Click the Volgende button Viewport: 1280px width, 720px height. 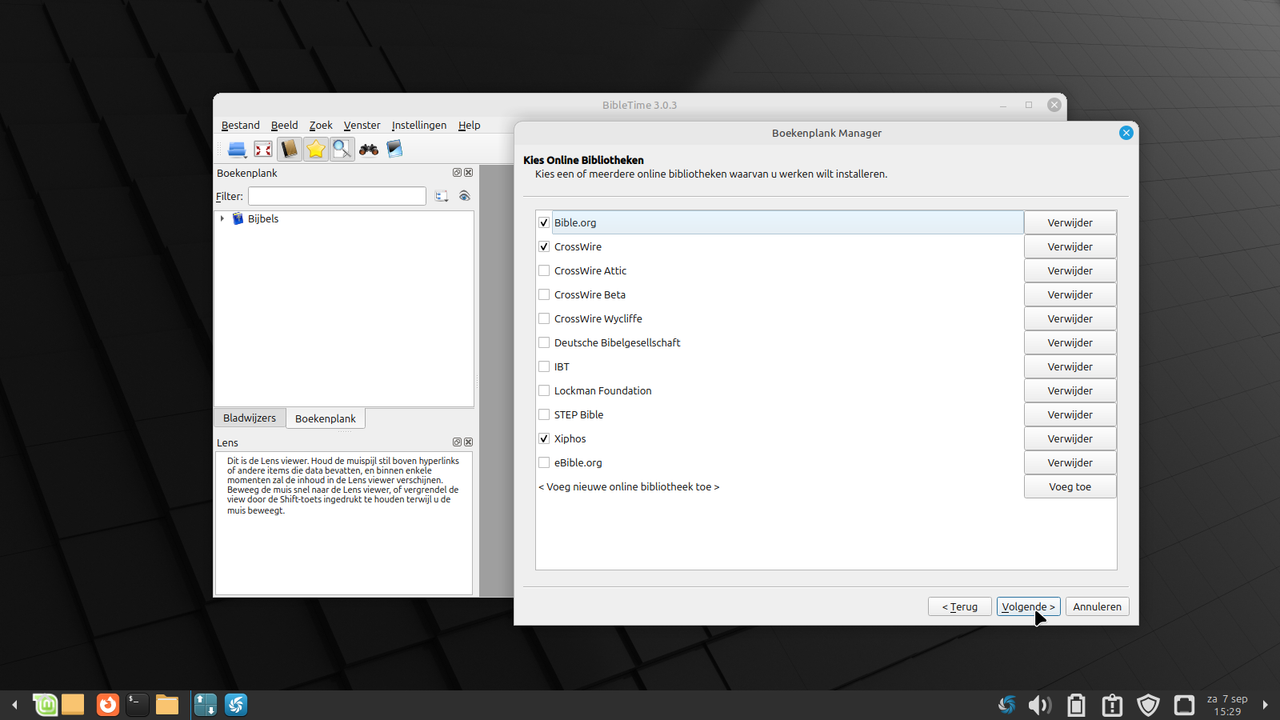[x=1028, y=607]
